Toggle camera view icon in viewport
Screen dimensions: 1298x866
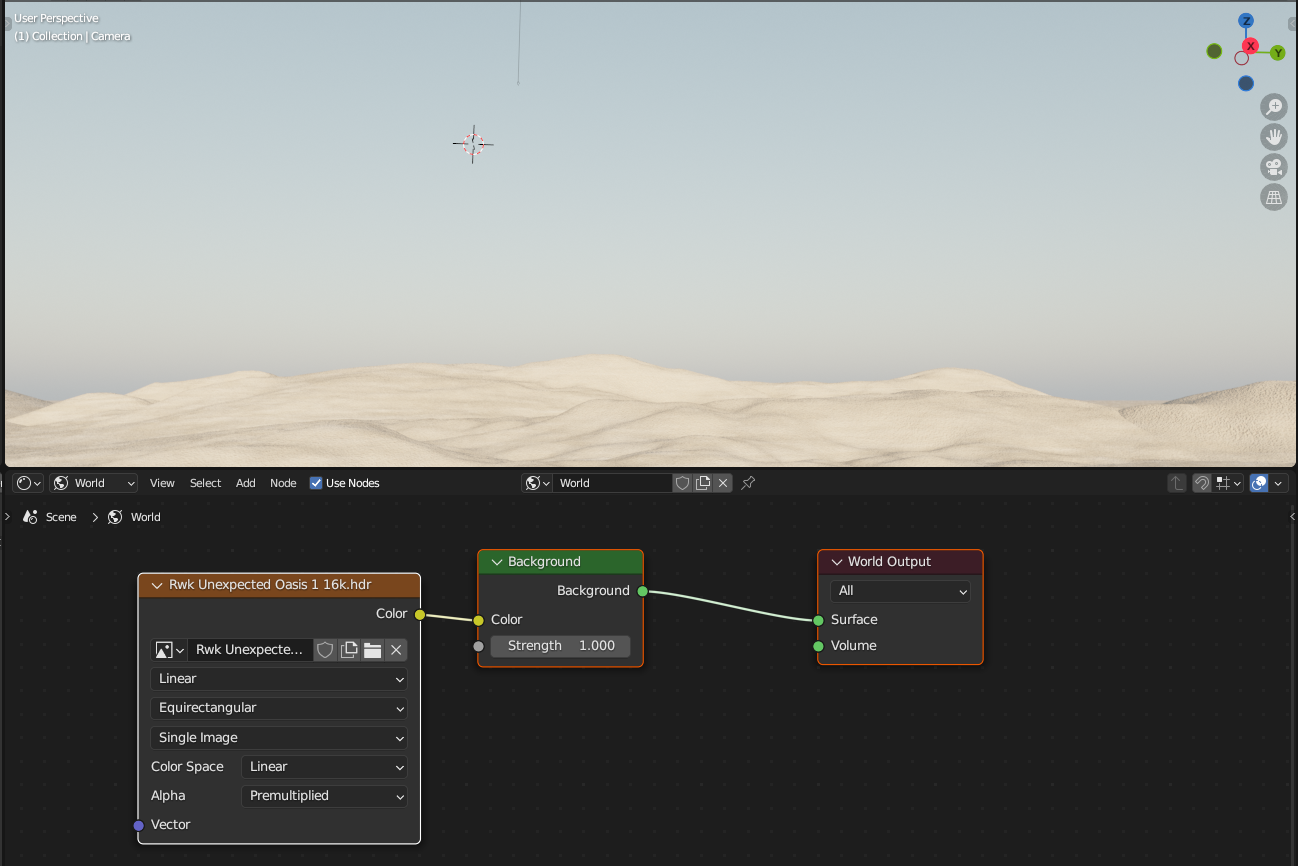point(1273,167)
